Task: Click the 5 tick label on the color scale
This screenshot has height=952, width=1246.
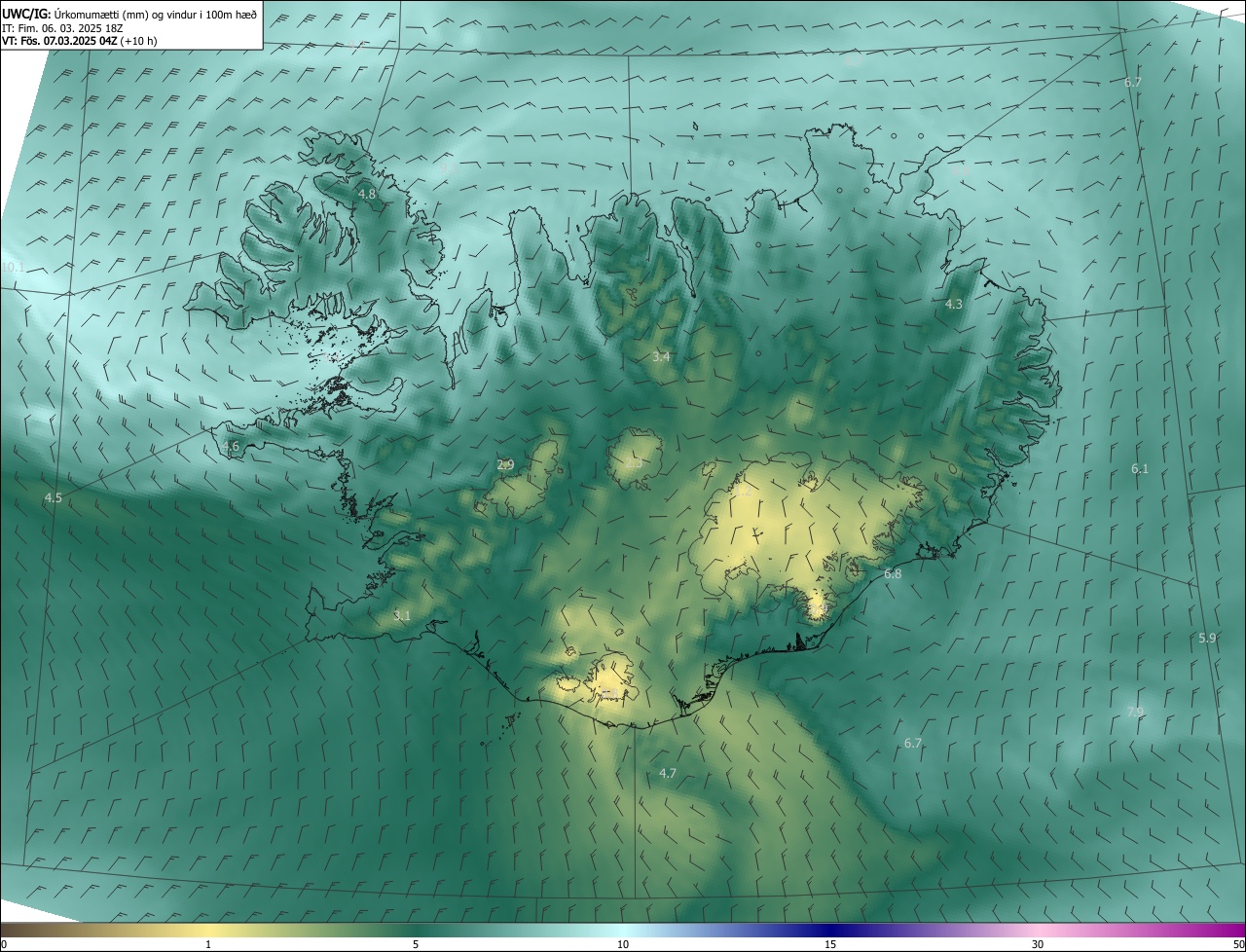Action: (x=416, y=944)
